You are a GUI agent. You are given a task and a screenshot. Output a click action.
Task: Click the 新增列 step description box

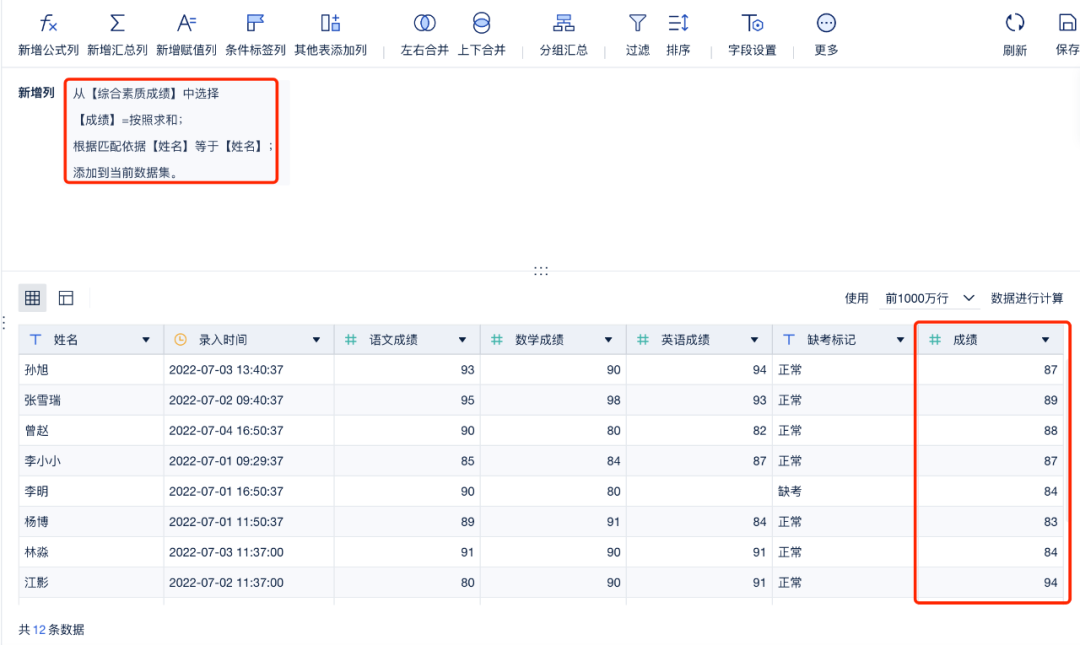(172, 131)
